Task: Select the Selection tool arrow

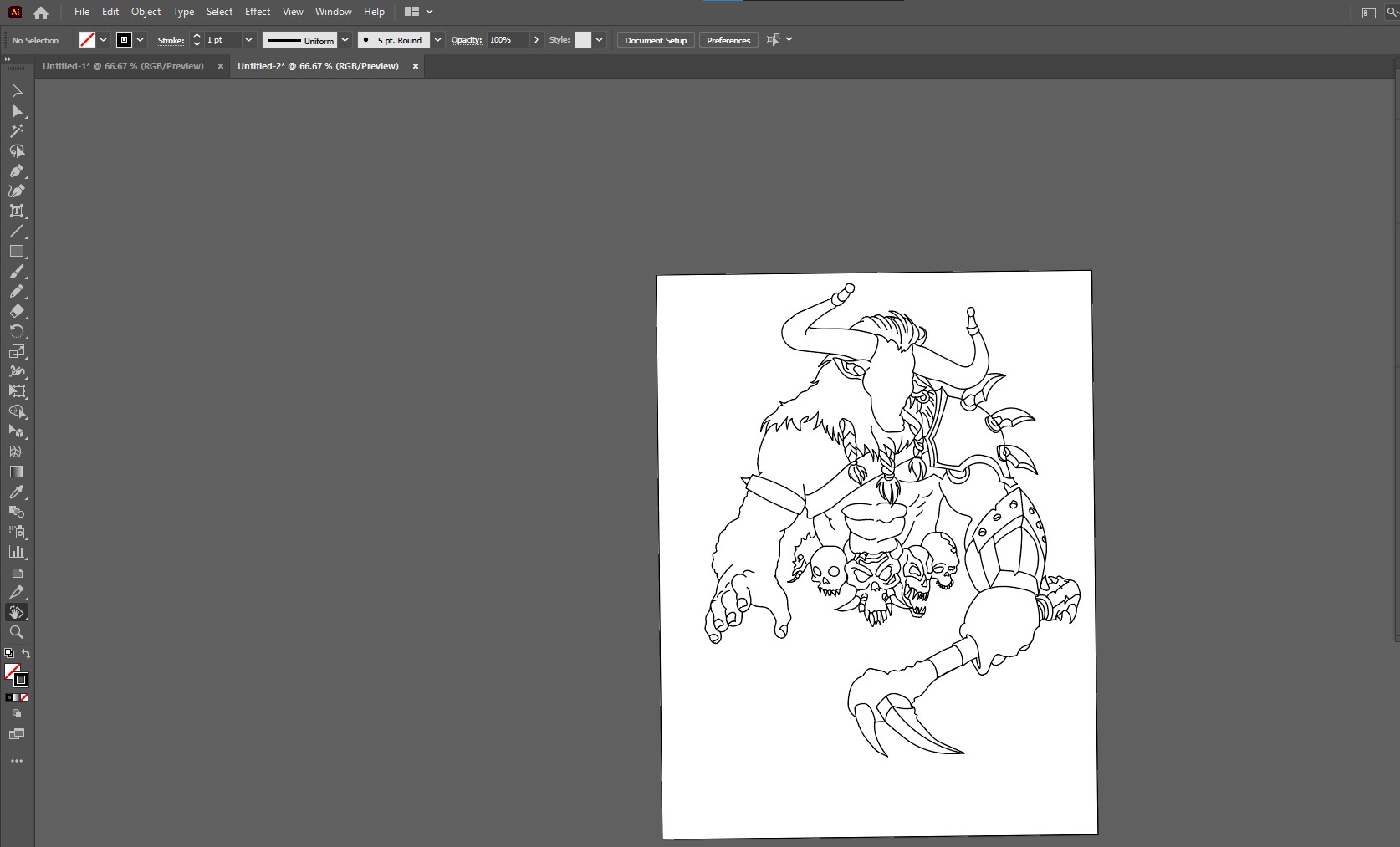Action: [16, 90]
